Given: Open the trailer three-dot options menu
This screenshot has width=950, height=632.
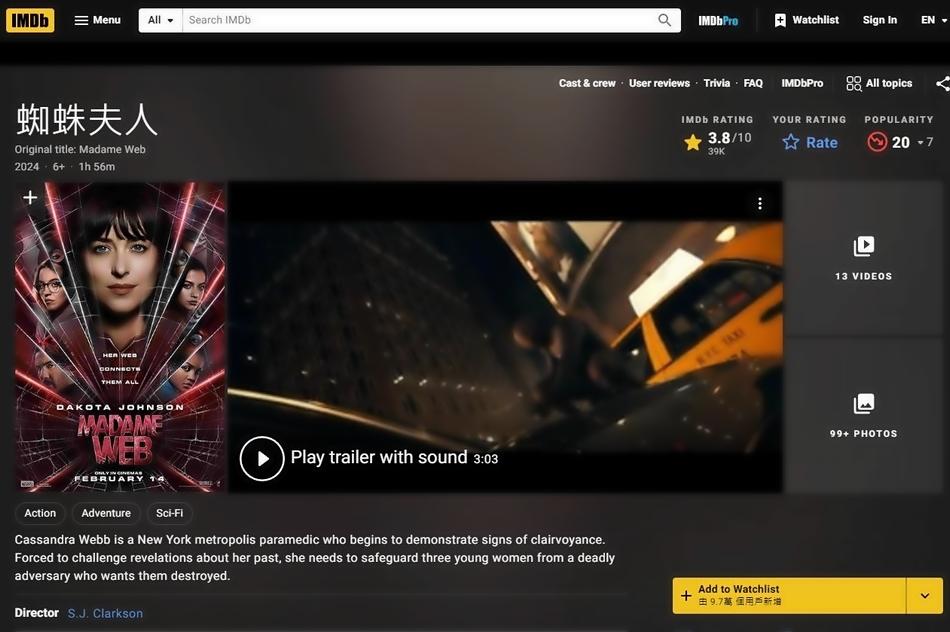Looking at the screenshot, I should pyautogui.click(x=760, y=204).
